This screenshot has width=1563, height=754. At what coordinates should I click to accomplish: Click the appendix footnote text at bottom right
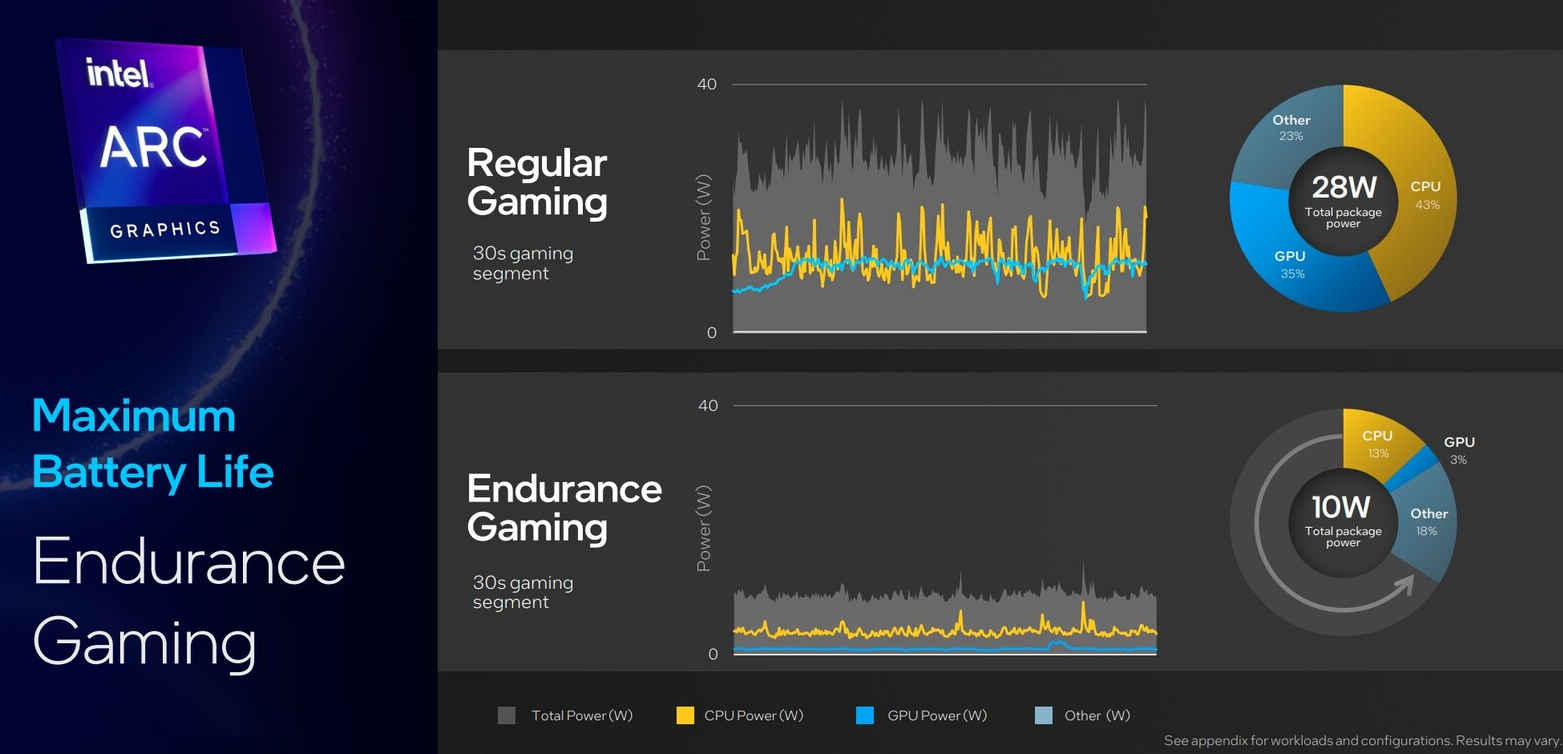[x=1360, y=741]
